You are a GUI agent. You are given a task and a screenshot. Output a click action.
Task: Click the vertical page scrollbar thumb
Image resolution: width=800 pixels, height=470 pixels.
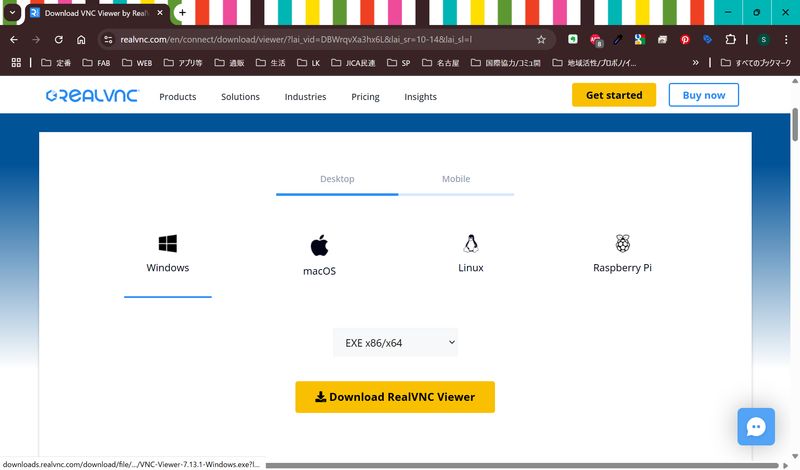click(795, 125)
